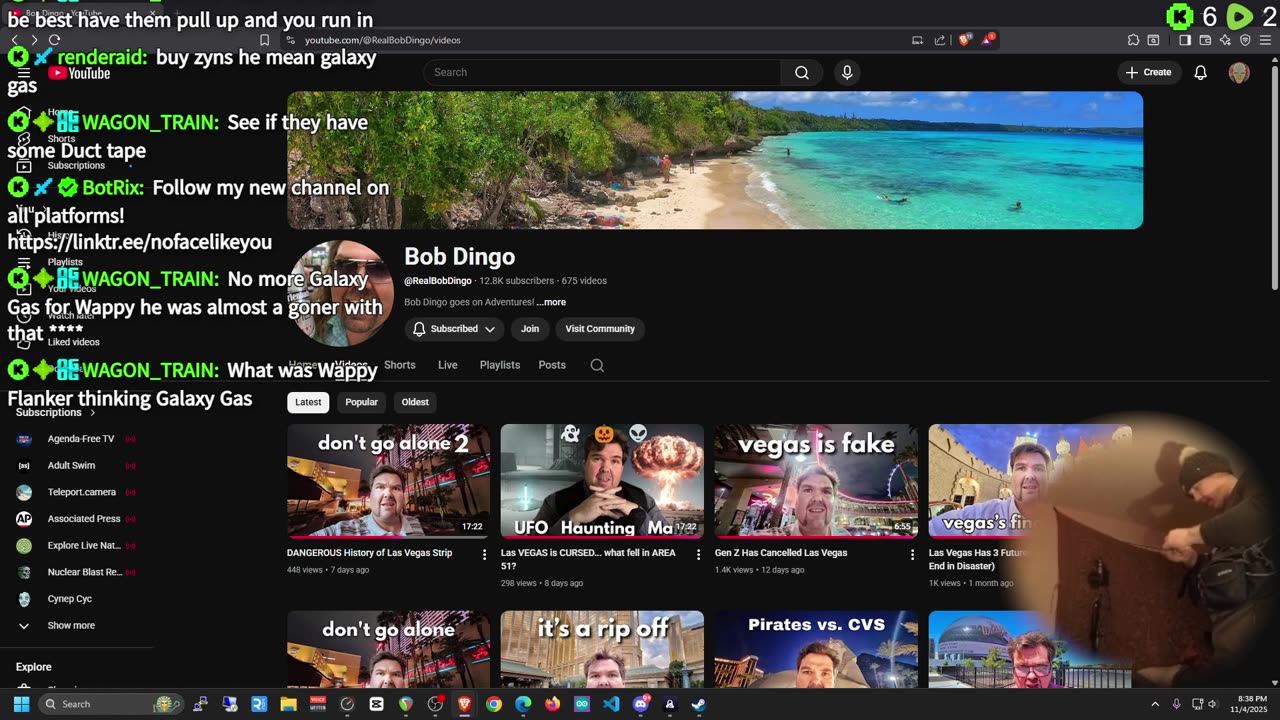This screenshot has width=1280, height=720.
Task: Click into the YouTube search field
Action: pyautogui.click(x=602, y=72)
